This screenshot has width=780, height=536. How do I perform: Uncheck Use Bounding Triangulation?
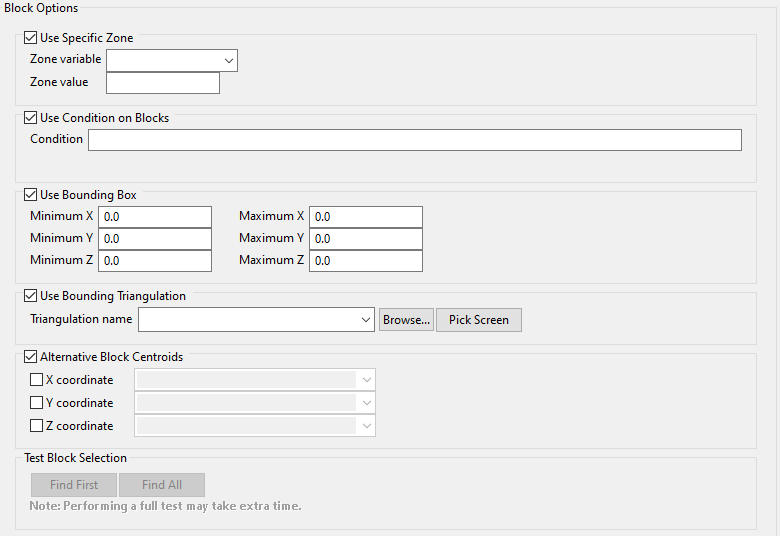point(31,296)
